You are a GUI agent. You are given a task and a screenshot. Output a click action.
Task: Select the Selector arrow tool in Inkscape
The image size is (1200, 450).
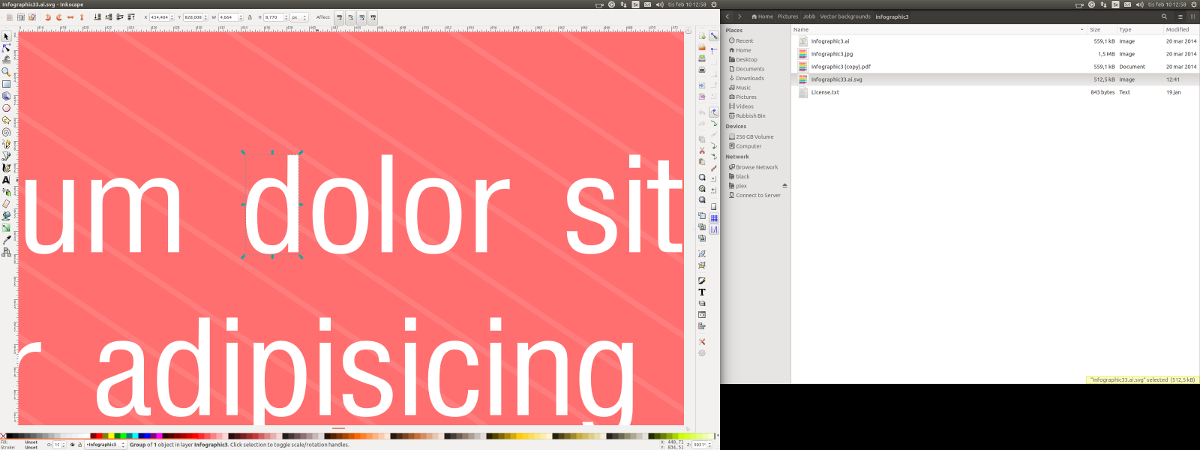click(x=6, y=37)
